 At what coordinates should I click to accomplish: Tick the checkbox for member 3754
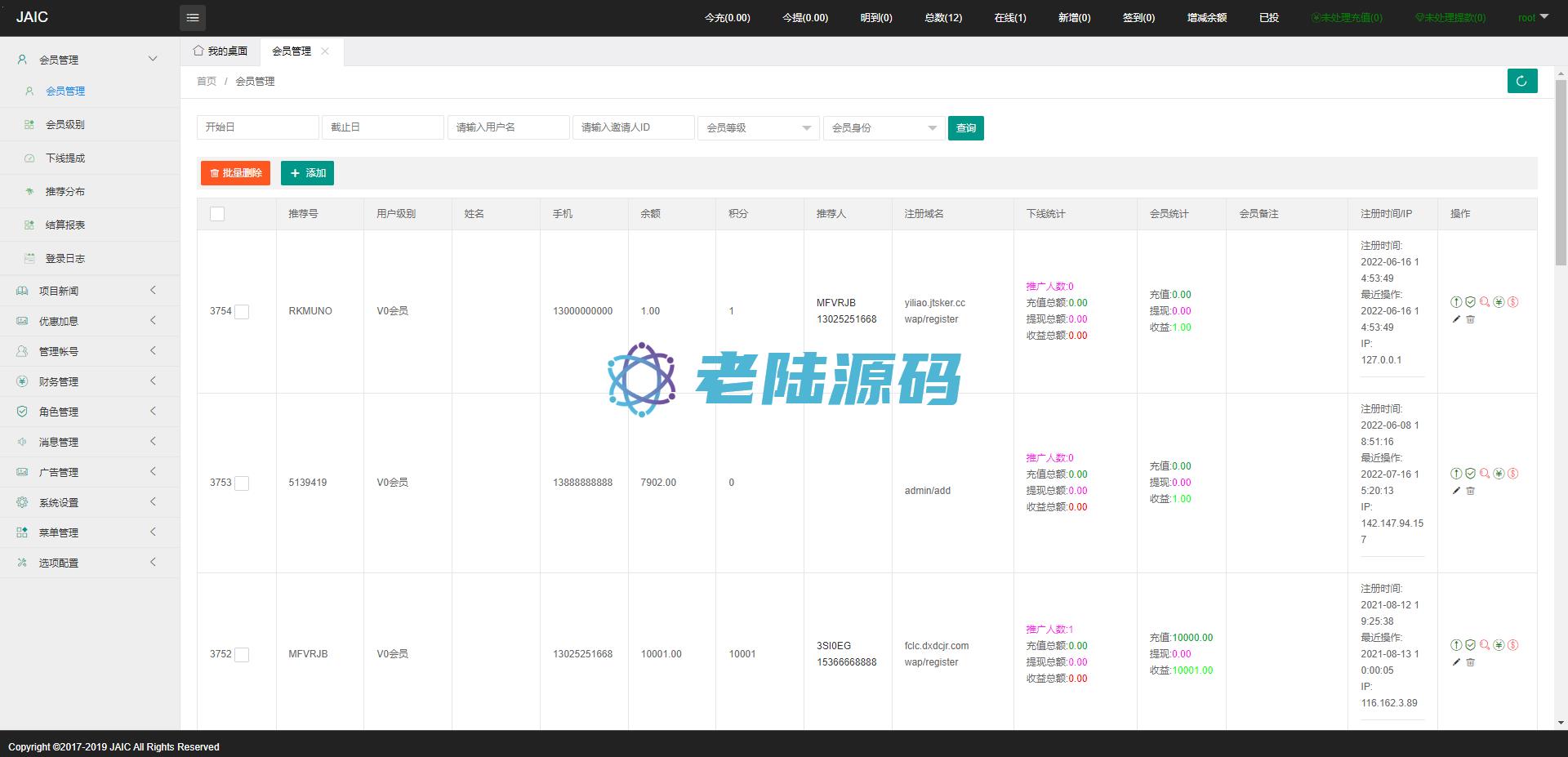click(242, 312)
